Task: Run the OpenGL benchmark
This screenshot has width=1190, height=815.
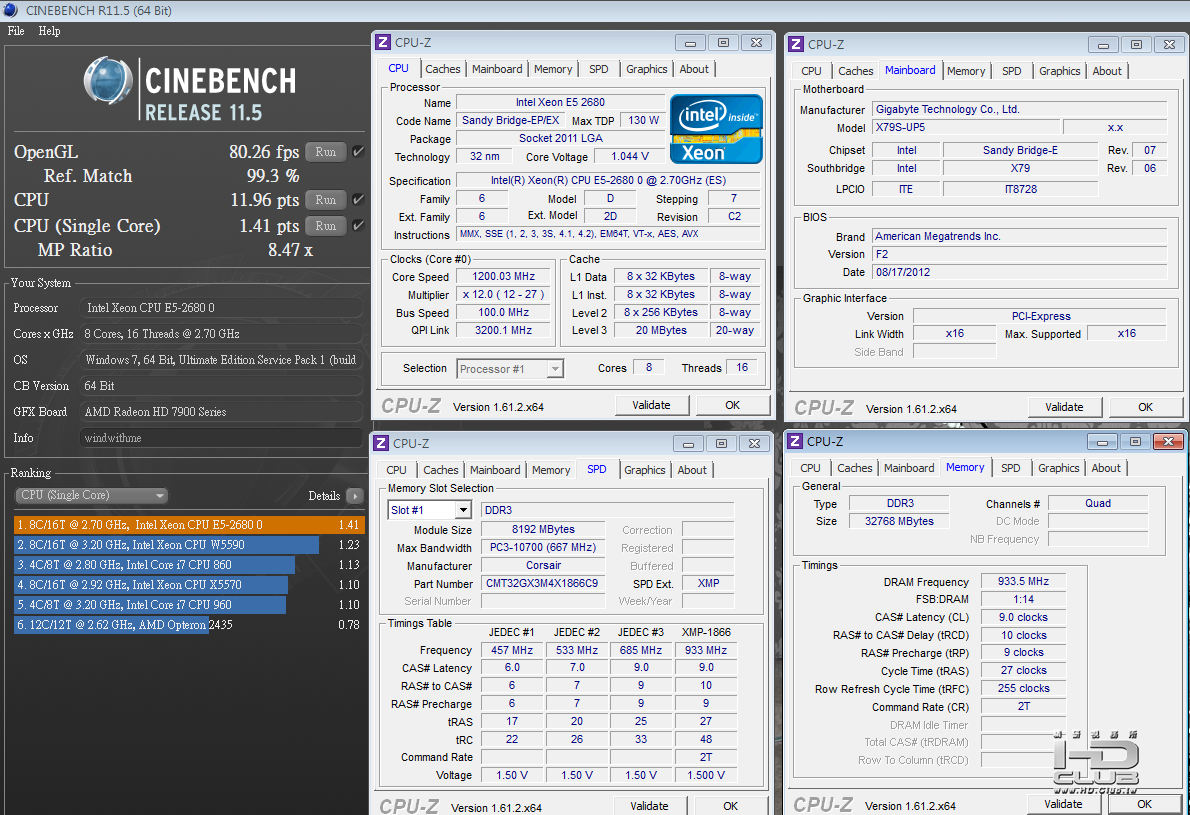Action: click(x=325, y=152)
